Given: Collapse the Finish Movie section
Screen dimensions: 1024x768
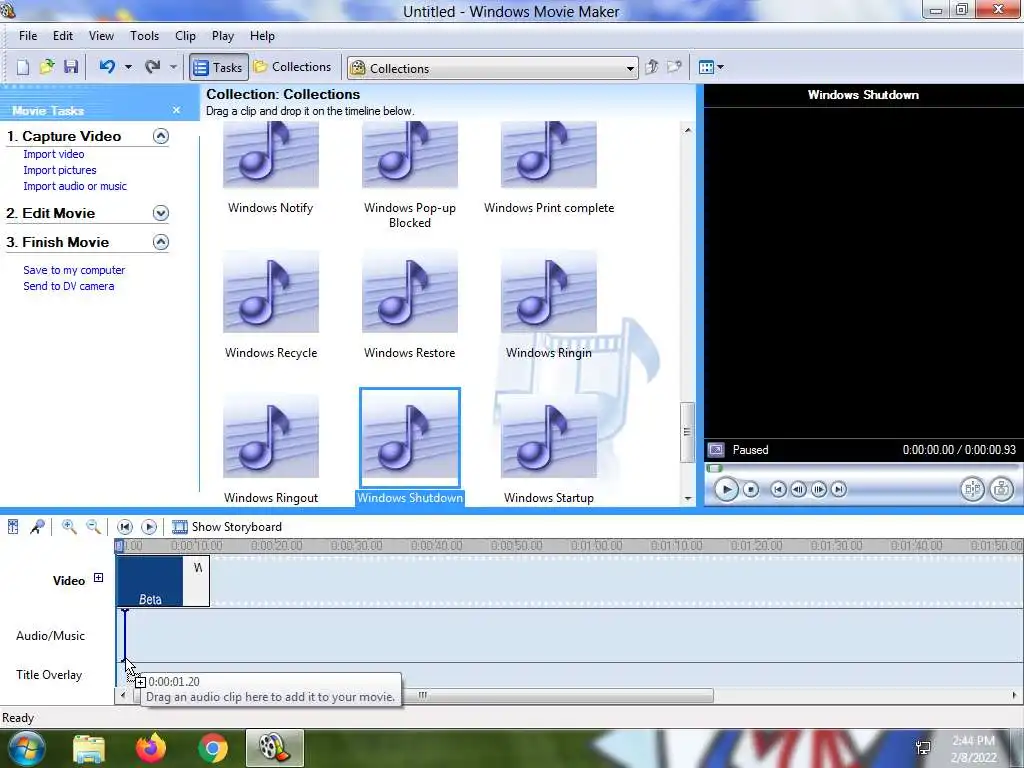Looking at the screenshot, I should pyautogui.click(x=161, y=242).
